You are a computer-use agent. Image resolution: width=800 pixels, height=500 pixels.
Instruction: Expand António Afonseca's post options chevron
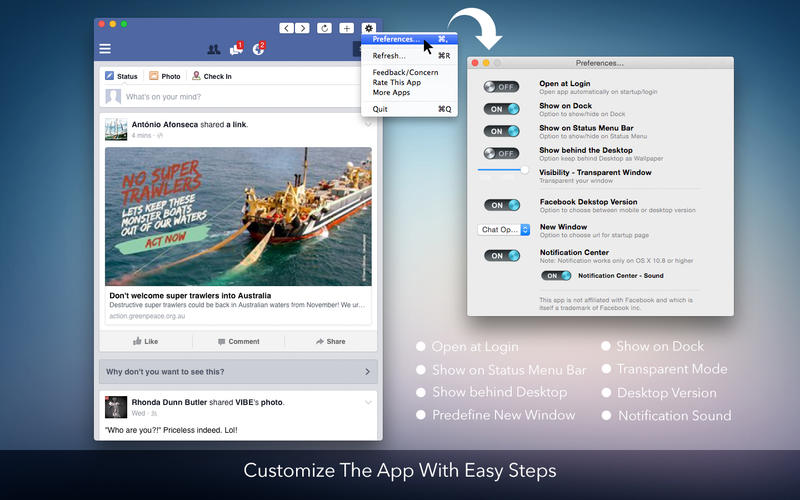[368, 124]
